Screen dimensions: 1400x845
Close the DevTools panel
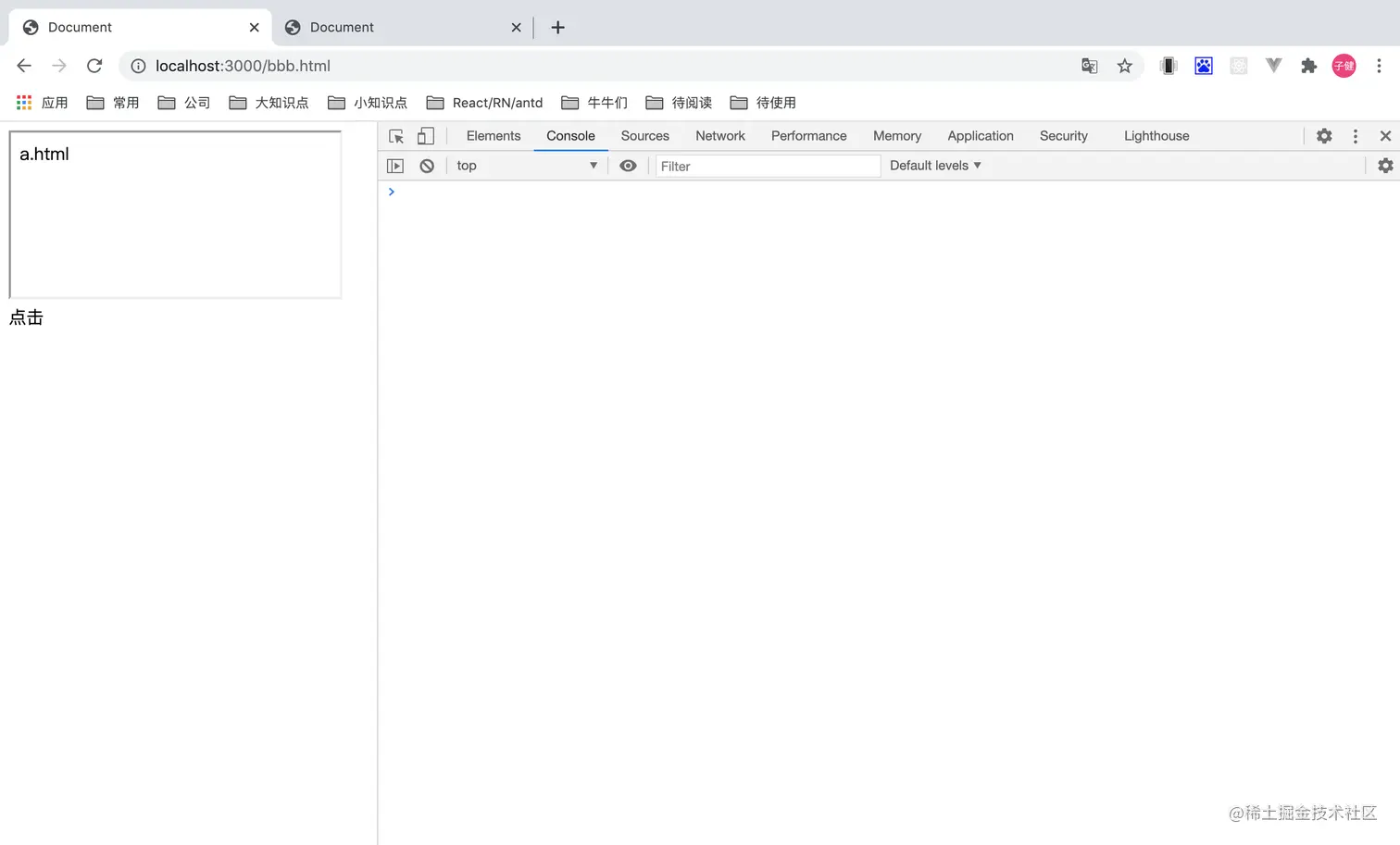click(1385, 136)
